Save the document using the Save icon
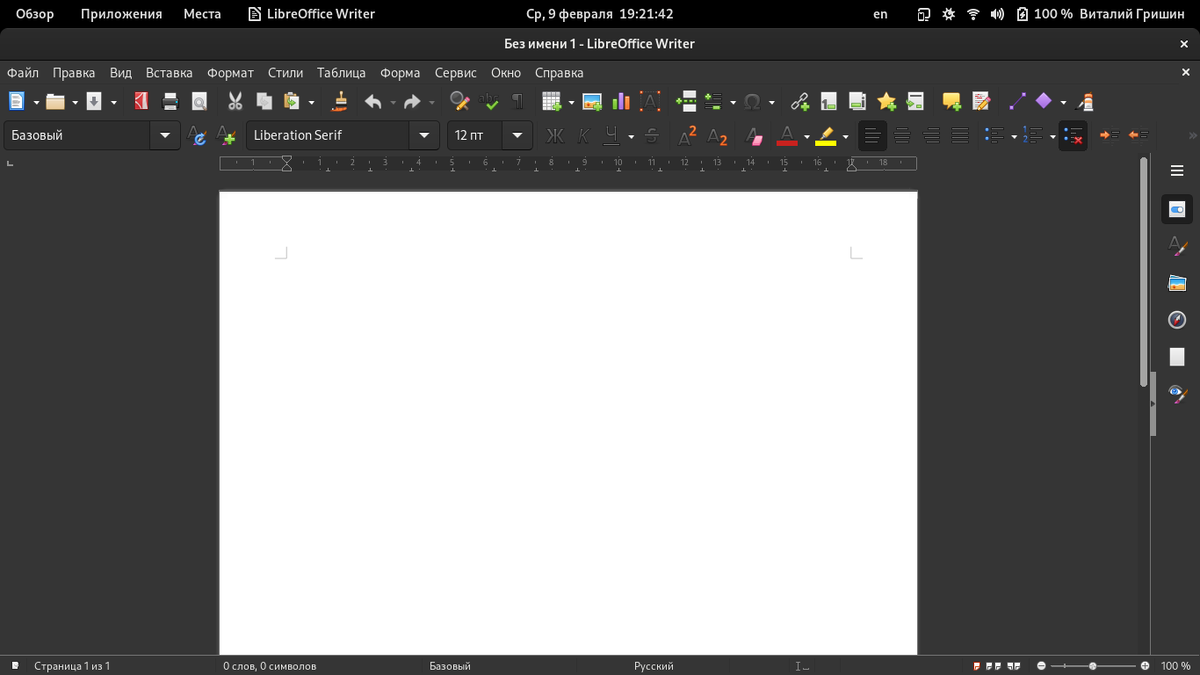1200x675 pixels. click(94, 101)
